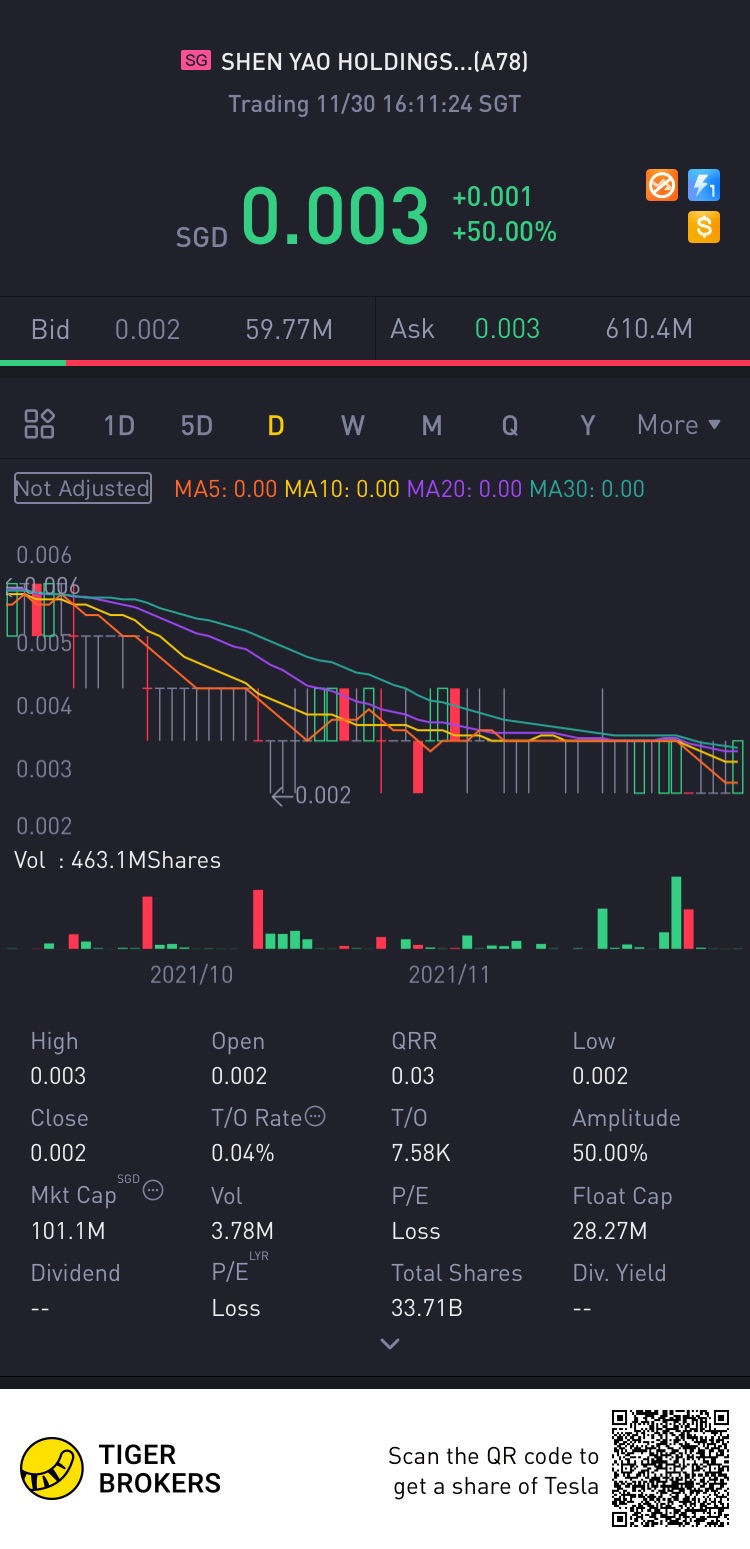Tap the bid-ask ratio bar

coord(375,363)
